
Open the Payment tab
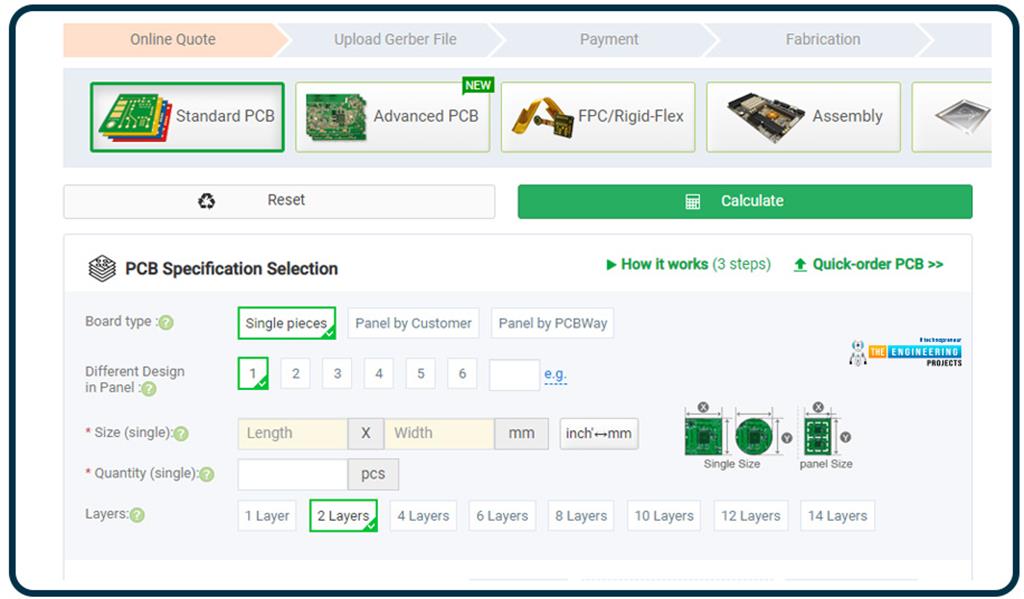[608, 39]
